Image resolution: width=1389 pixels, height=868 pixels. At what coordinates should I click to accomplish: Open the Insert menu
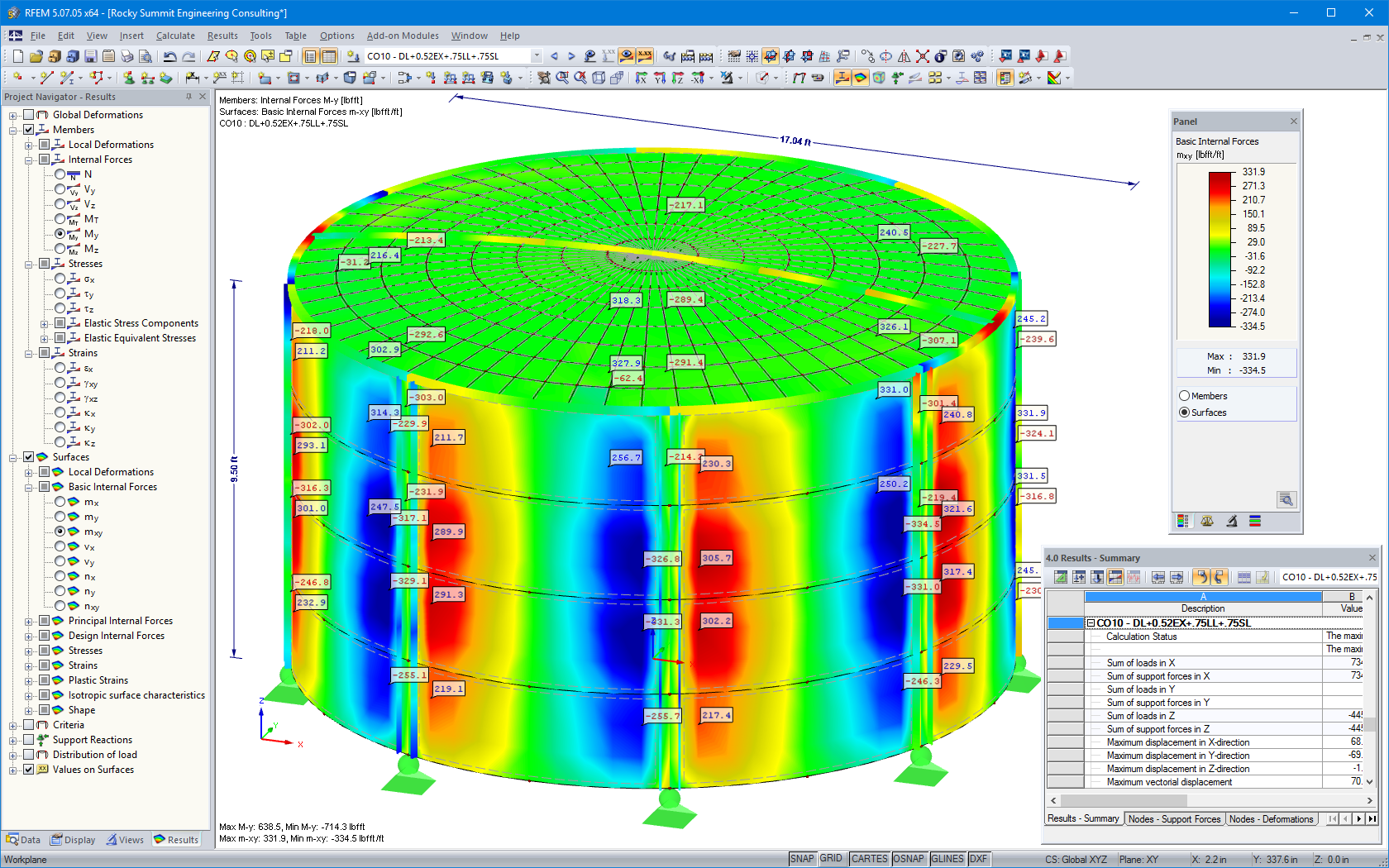[131, 36]
